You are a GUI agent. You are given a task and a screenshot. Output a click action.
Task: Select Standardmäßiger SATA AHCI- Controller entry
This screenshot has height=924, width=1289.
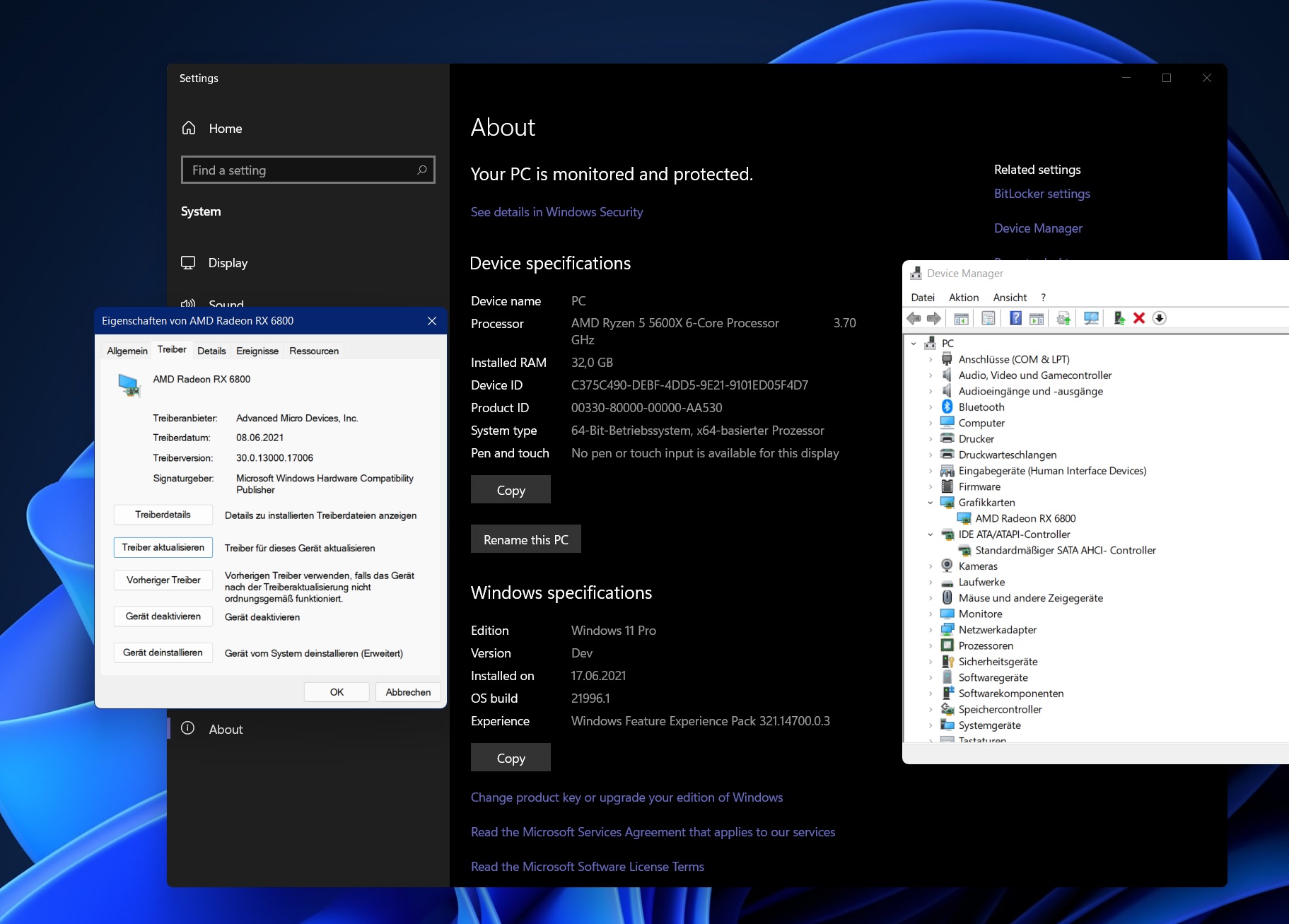[1066, 550]
